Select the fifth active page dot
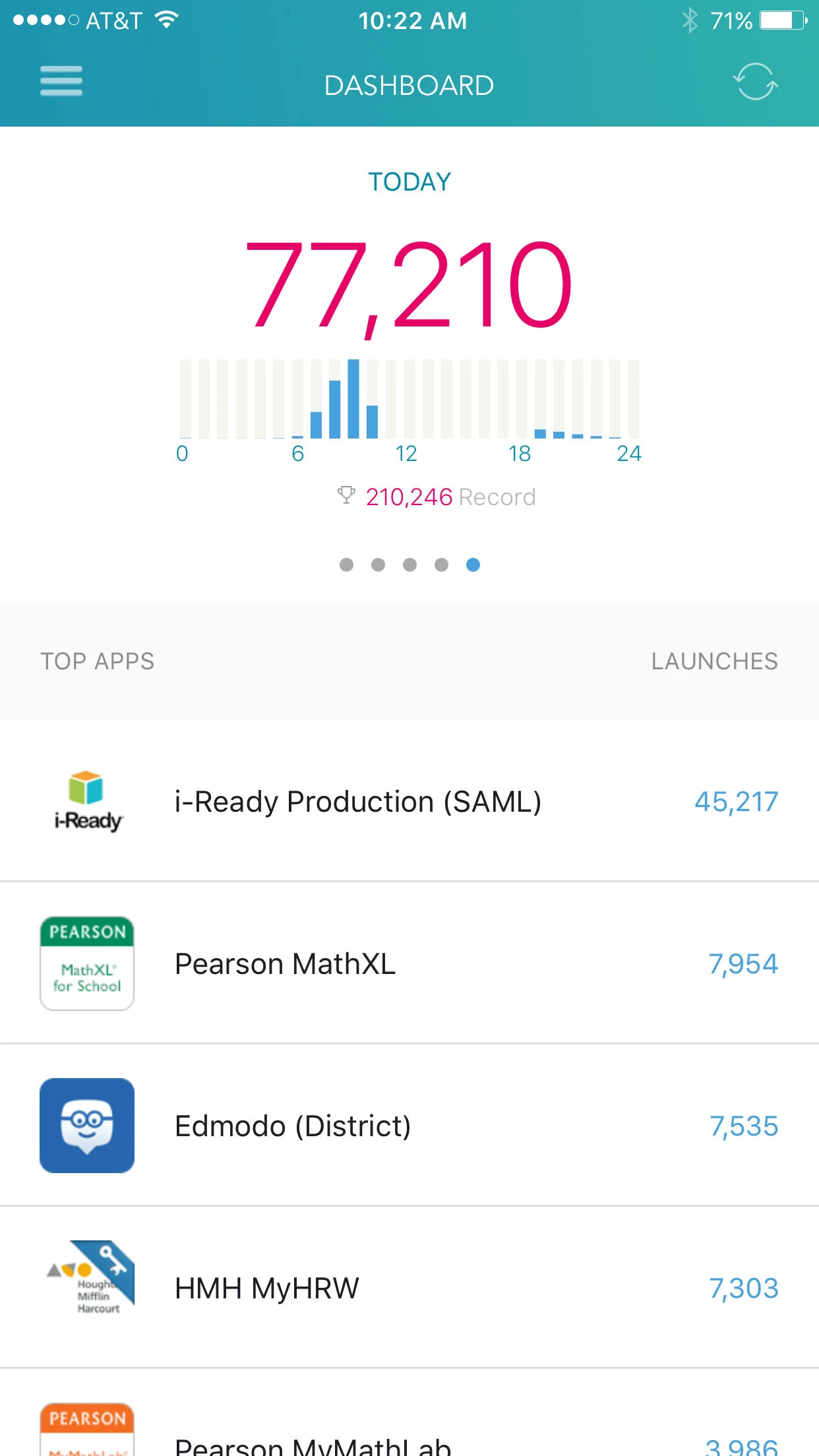 [x=473, y=564]
